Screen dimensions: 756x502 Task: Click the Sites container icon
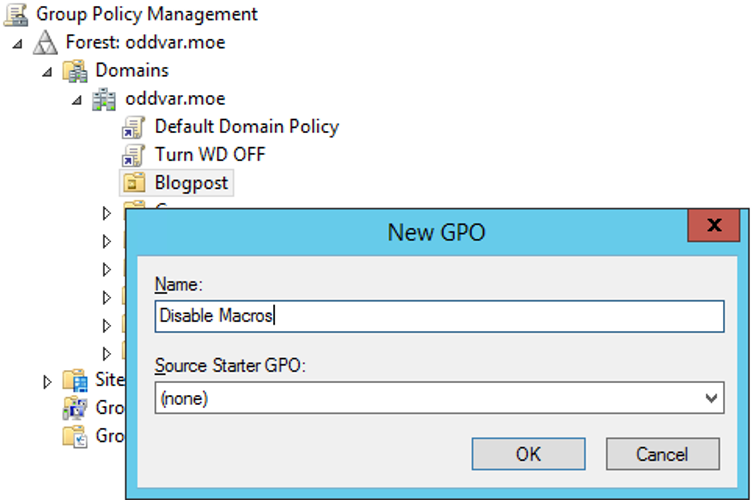[x=75, y=380]
